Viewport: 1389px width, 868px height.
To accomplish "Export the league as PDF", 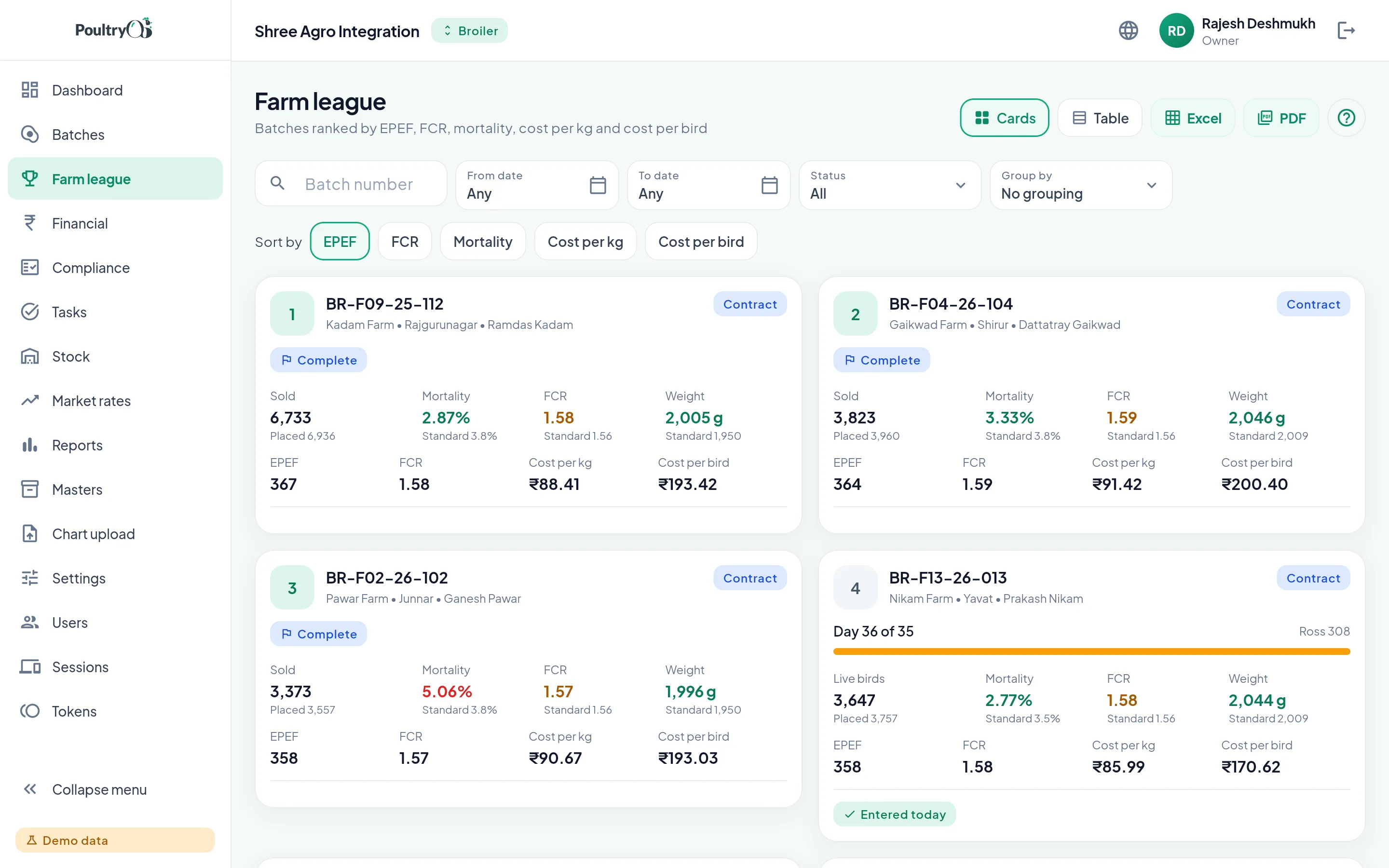I will [x=1281, y=118].
